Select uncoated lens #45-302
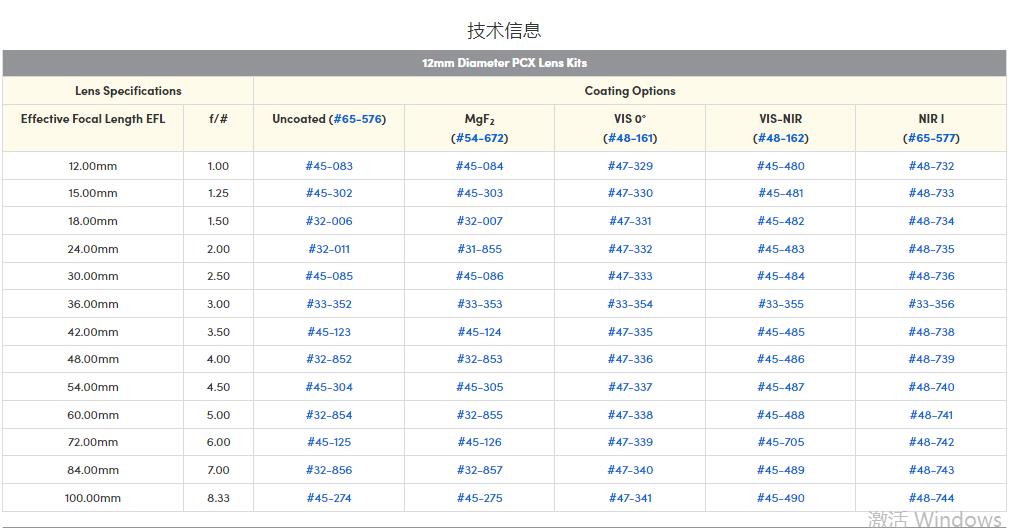1009x528 pixels. tap(329, 193)
